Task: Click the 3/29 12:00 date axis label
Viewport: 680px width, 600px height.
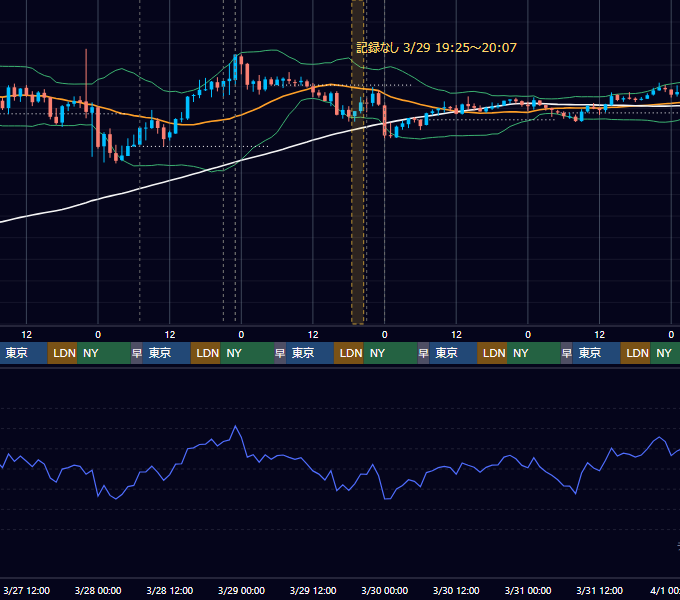Action: pyautogui.click(x=313, y=590)
